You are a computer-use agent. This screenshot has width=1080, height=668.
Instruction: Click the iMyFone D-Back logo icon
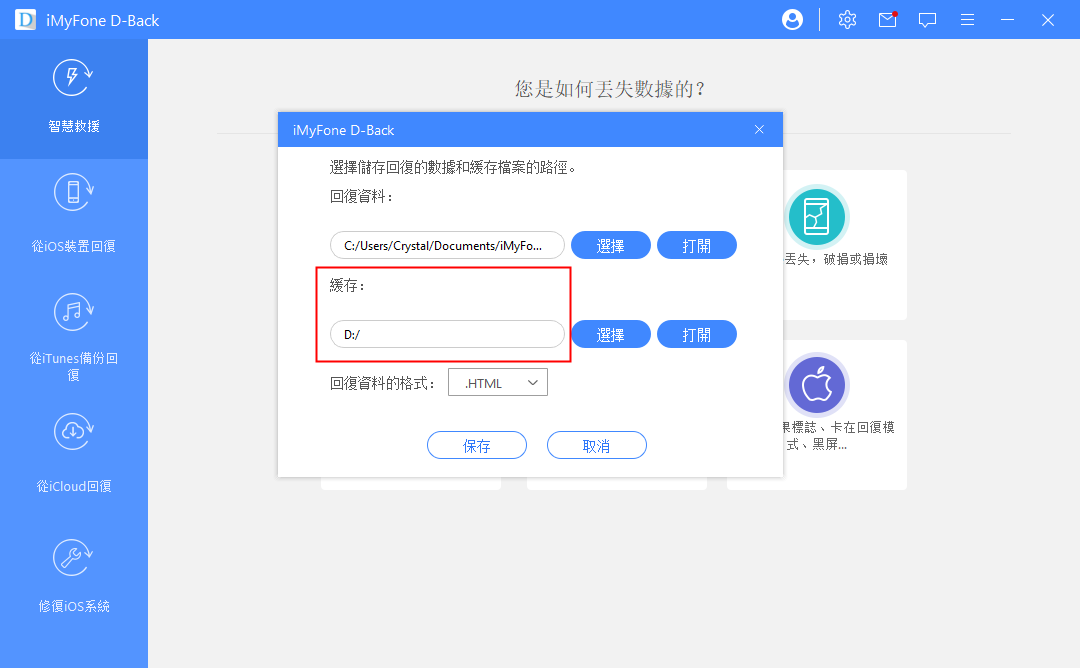point(25,20)
